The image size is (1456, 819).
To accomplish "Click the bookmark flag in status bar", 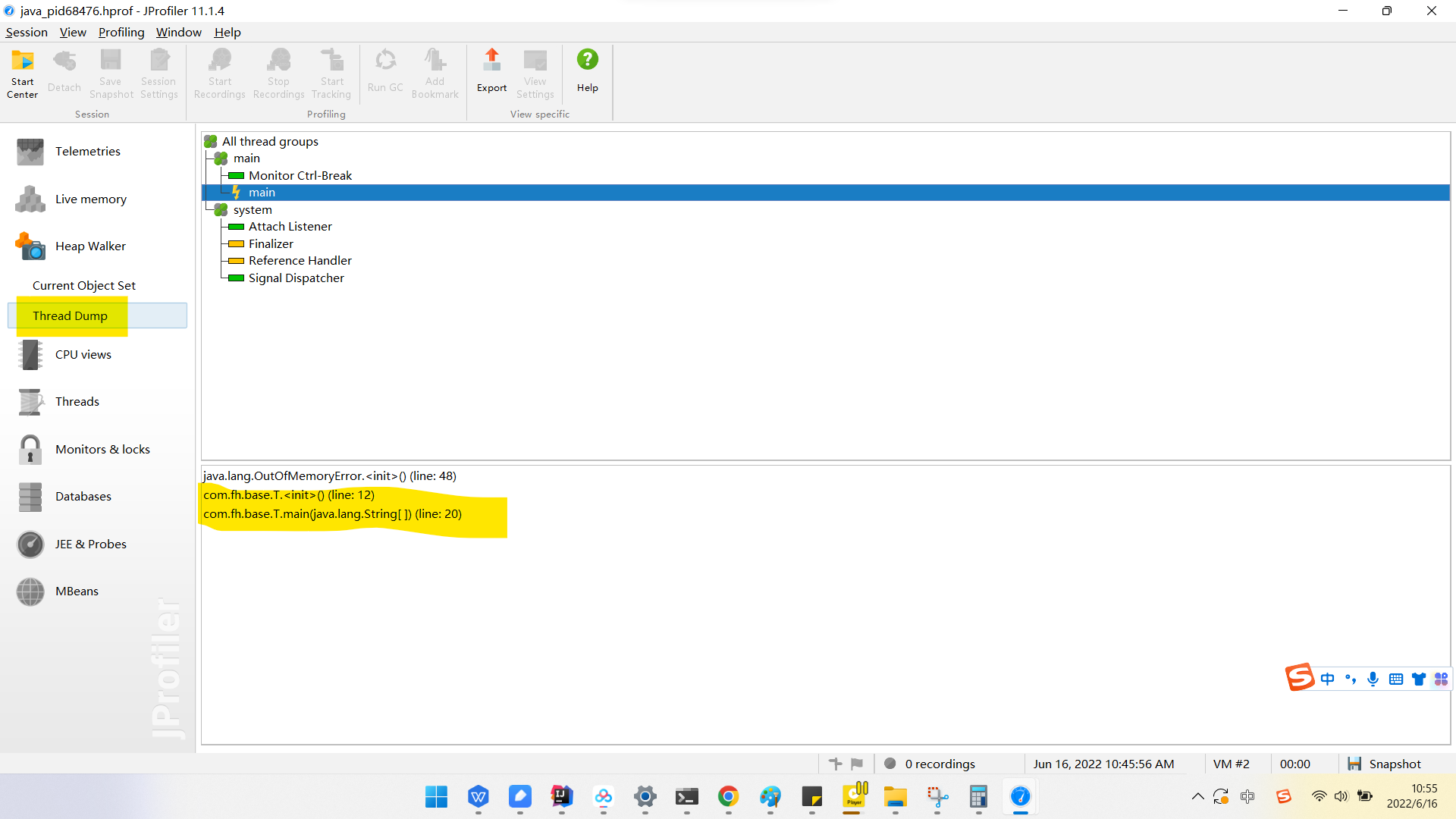I will 857,764.
